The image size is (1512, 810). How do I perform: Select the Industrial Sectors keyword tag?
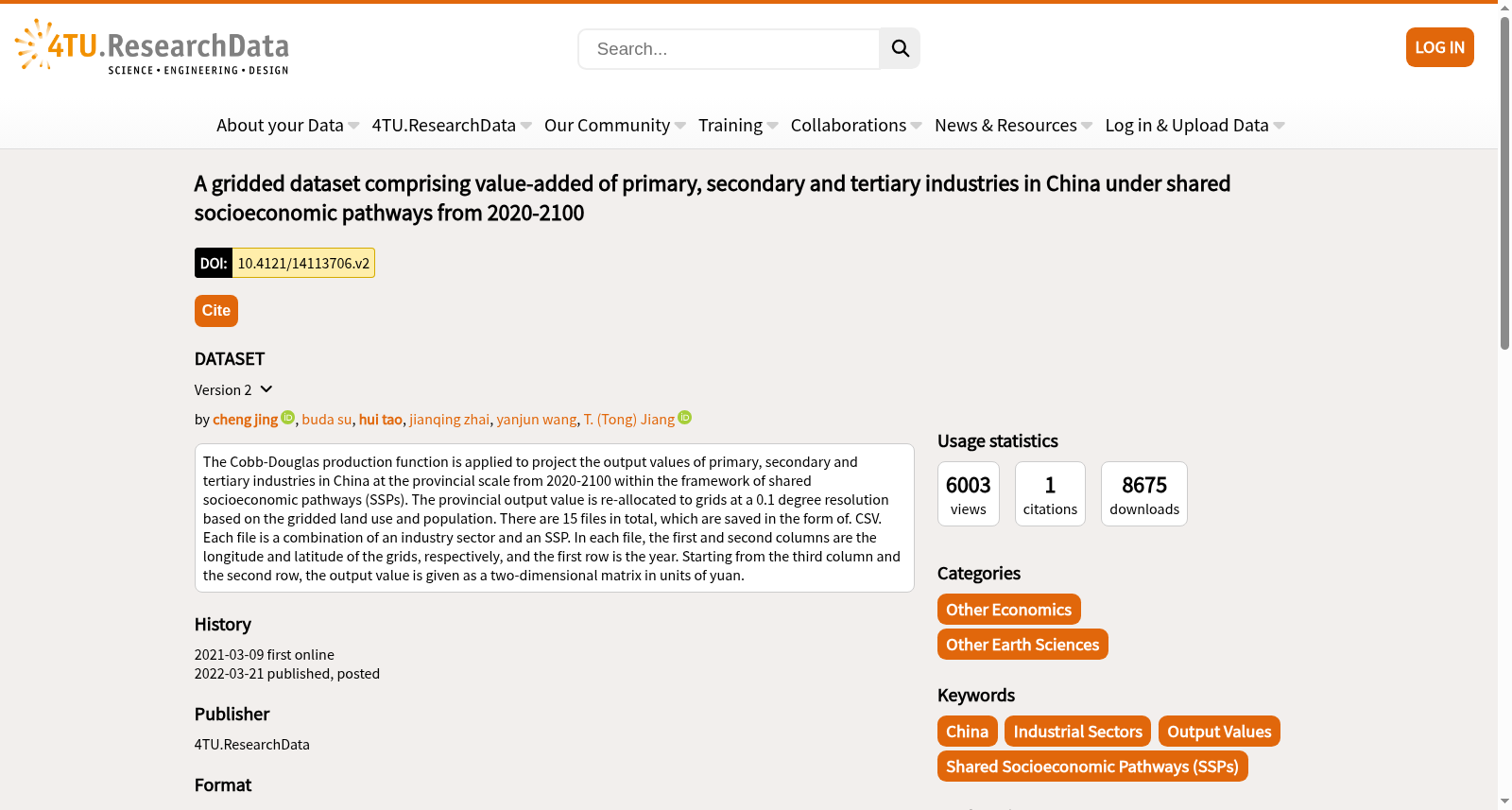[1077, 732]
